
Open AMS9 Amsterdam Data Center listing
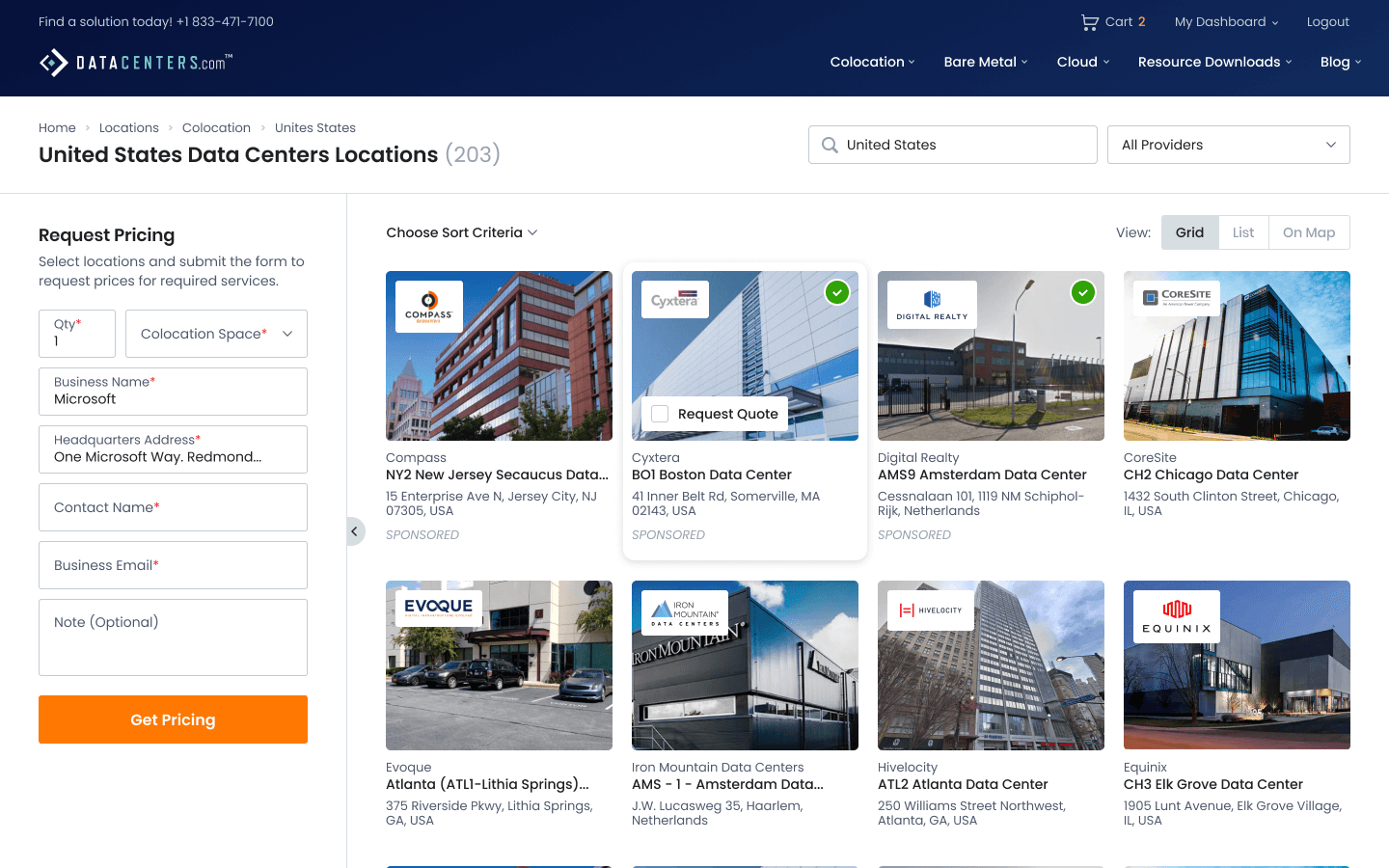pos(982,475)
